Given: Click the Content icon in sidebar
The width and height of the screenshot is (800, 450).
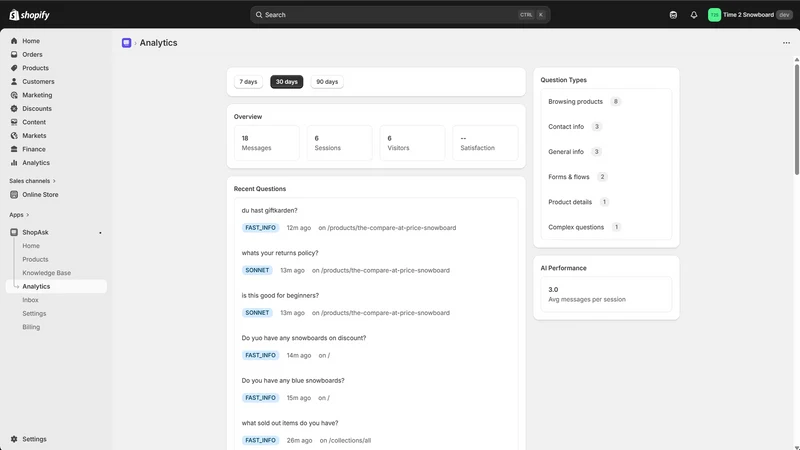Looking at the screenshot, I should pyautogui.click(x=14, y=122).
